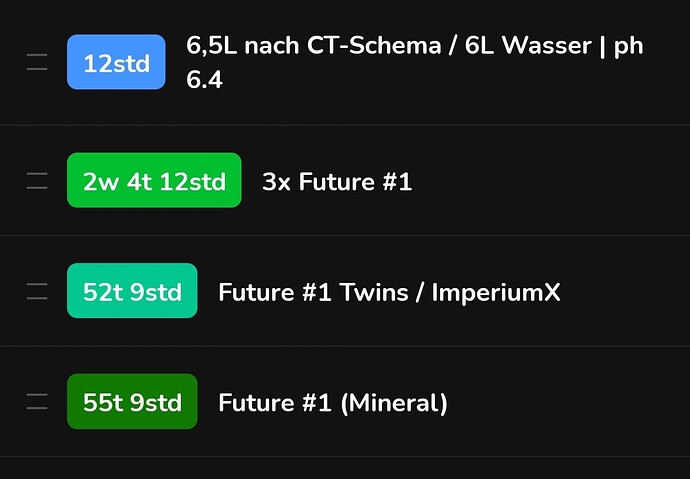Tap the teal 52t 9std badge
The height and width of the screenshot is (479, 690).
[132, 292]
